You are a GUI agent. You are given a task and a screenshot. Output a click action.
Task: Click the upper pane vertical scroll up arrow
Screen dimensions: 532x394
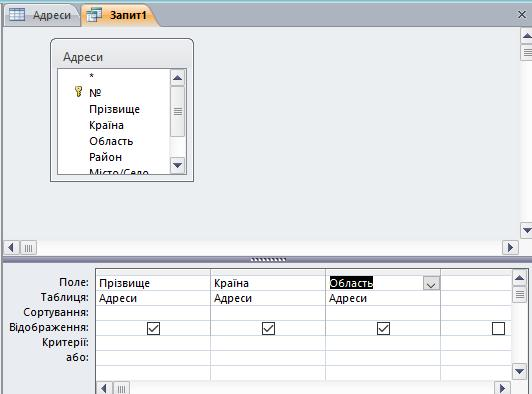coord(527,36)
